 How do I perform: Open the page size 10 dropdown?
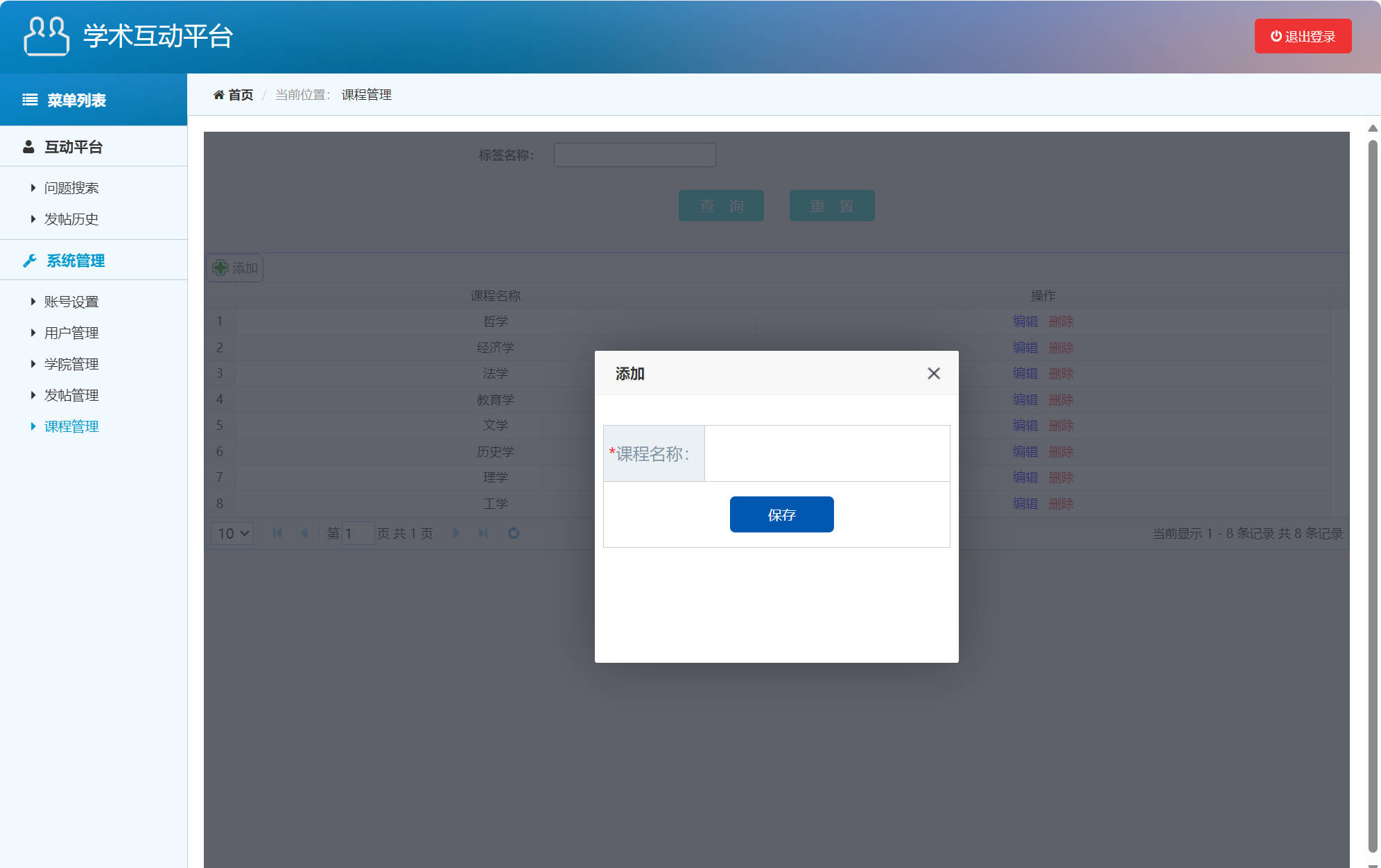(232, 533)
